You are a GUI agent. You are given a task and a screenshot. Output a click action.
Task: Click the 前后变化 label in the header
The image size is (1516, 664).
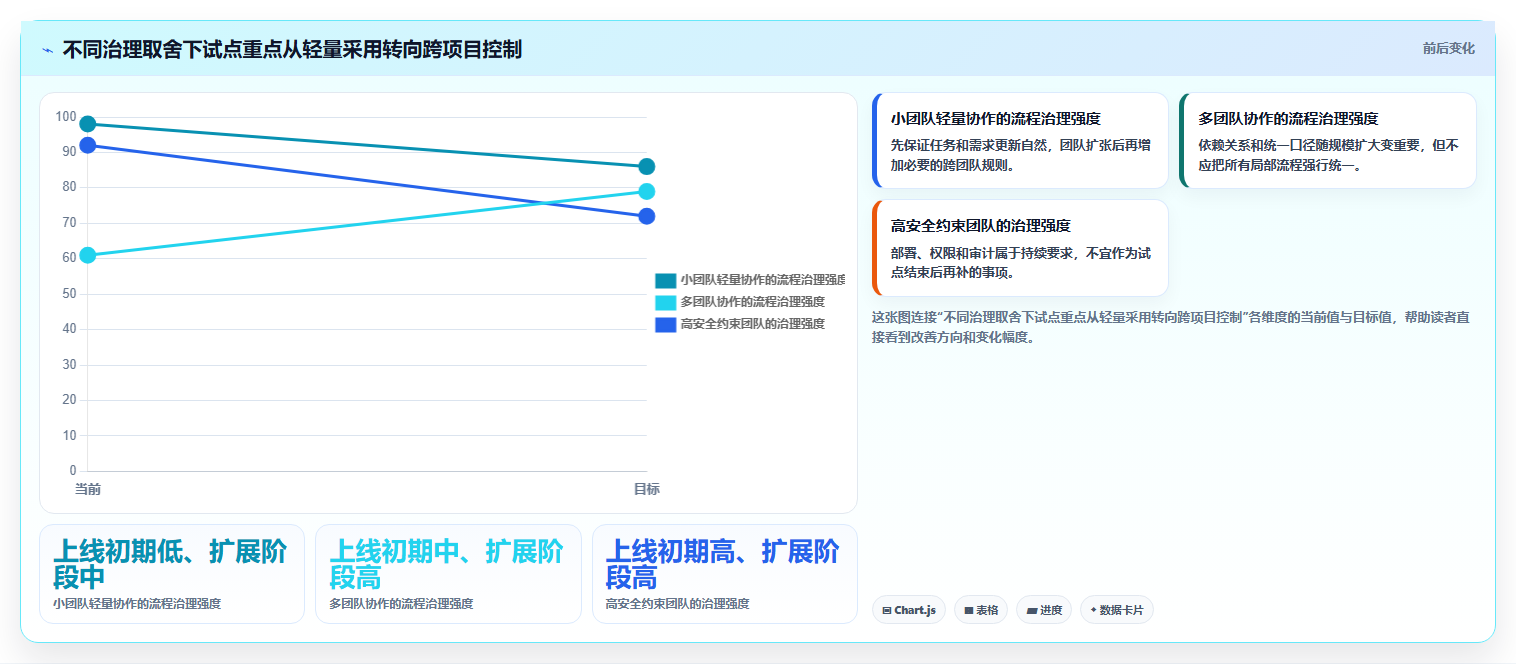point(1448,49)
